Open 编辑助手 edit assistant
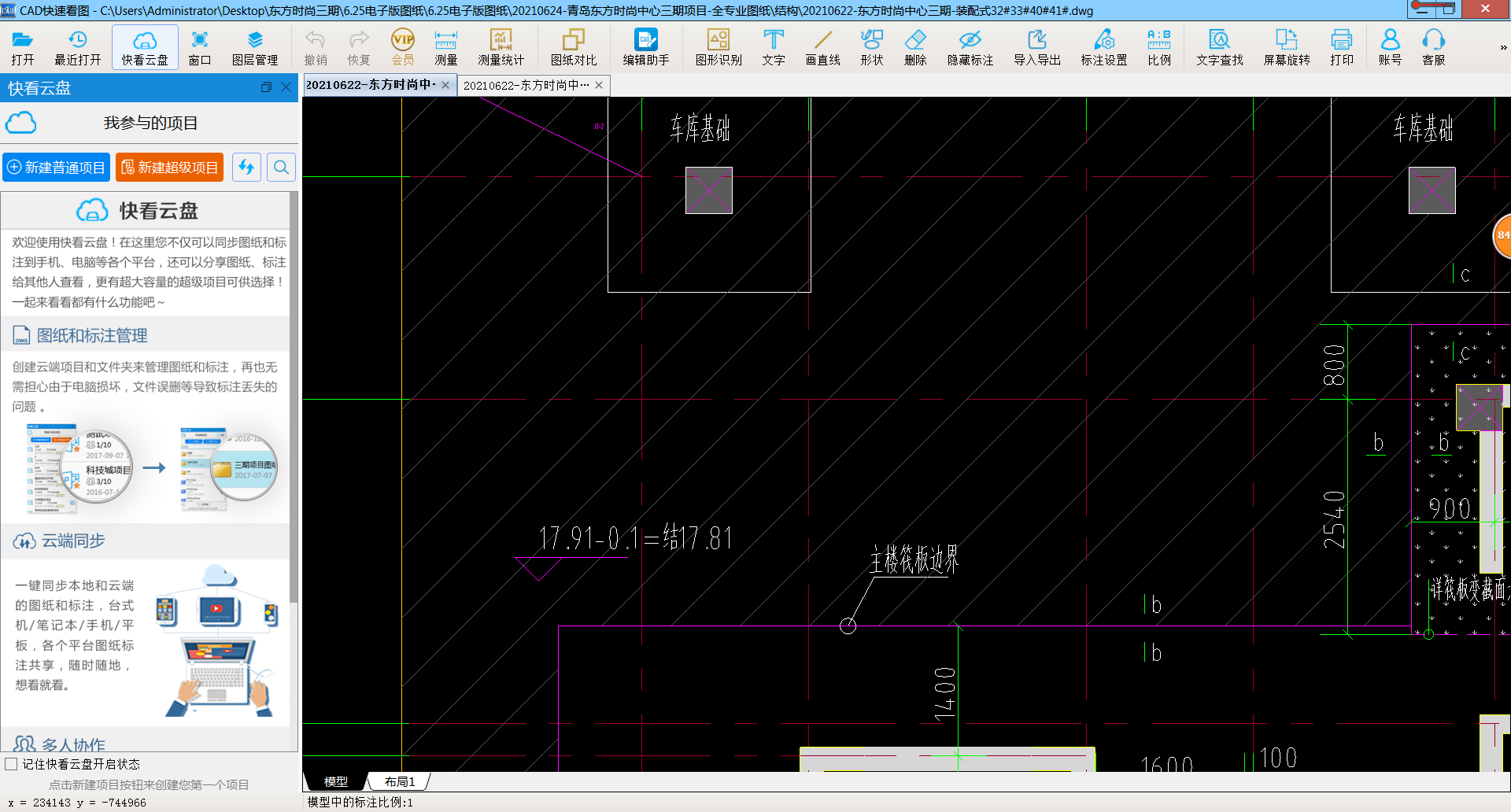Image resolution: width=1511 pixels, height=812 pixels. click(646, 47)
